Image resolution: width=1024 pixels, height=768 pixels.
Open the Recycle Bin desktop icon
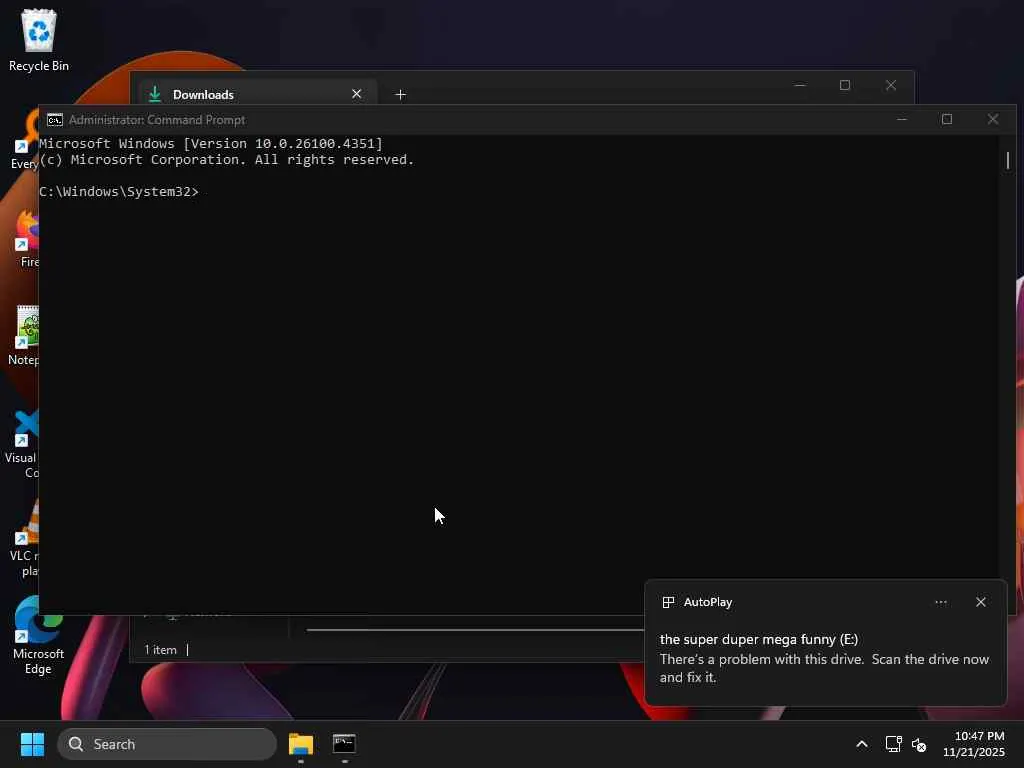click(x=39, y=40)
